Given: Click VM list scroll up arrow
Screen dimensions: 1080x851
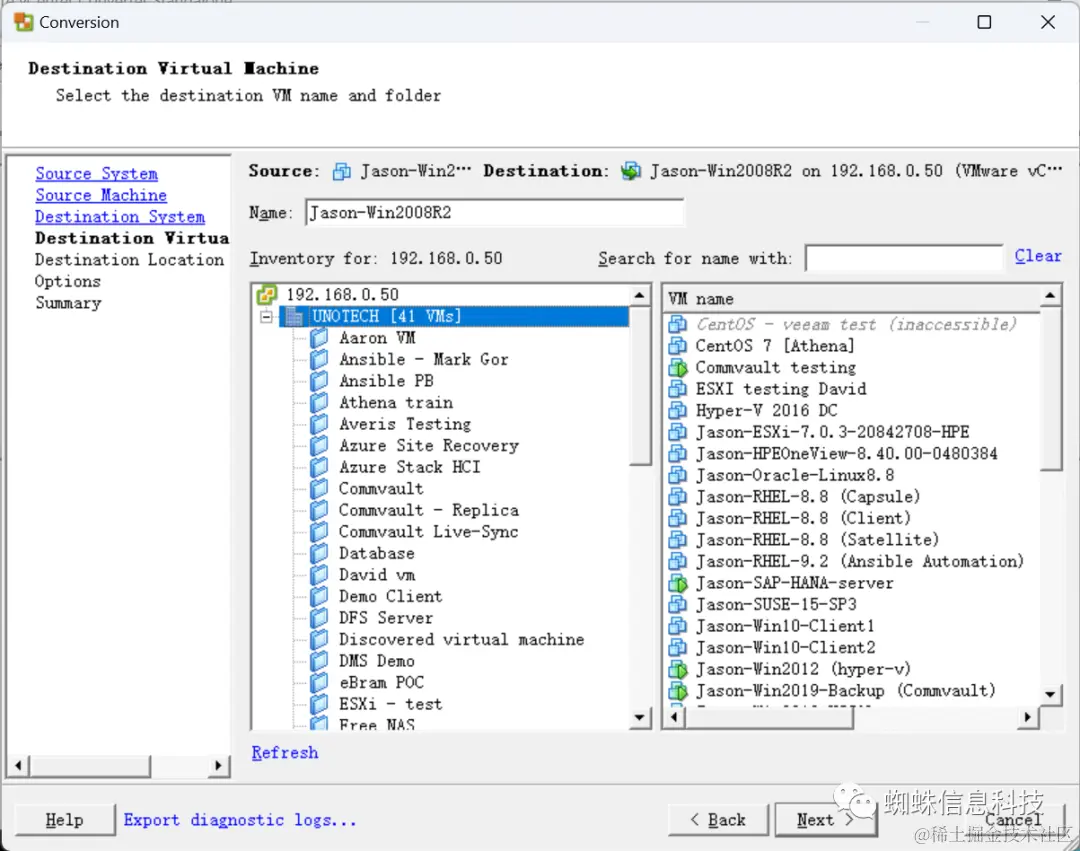Looking at the screenshot, I should tap(1050, 296).
